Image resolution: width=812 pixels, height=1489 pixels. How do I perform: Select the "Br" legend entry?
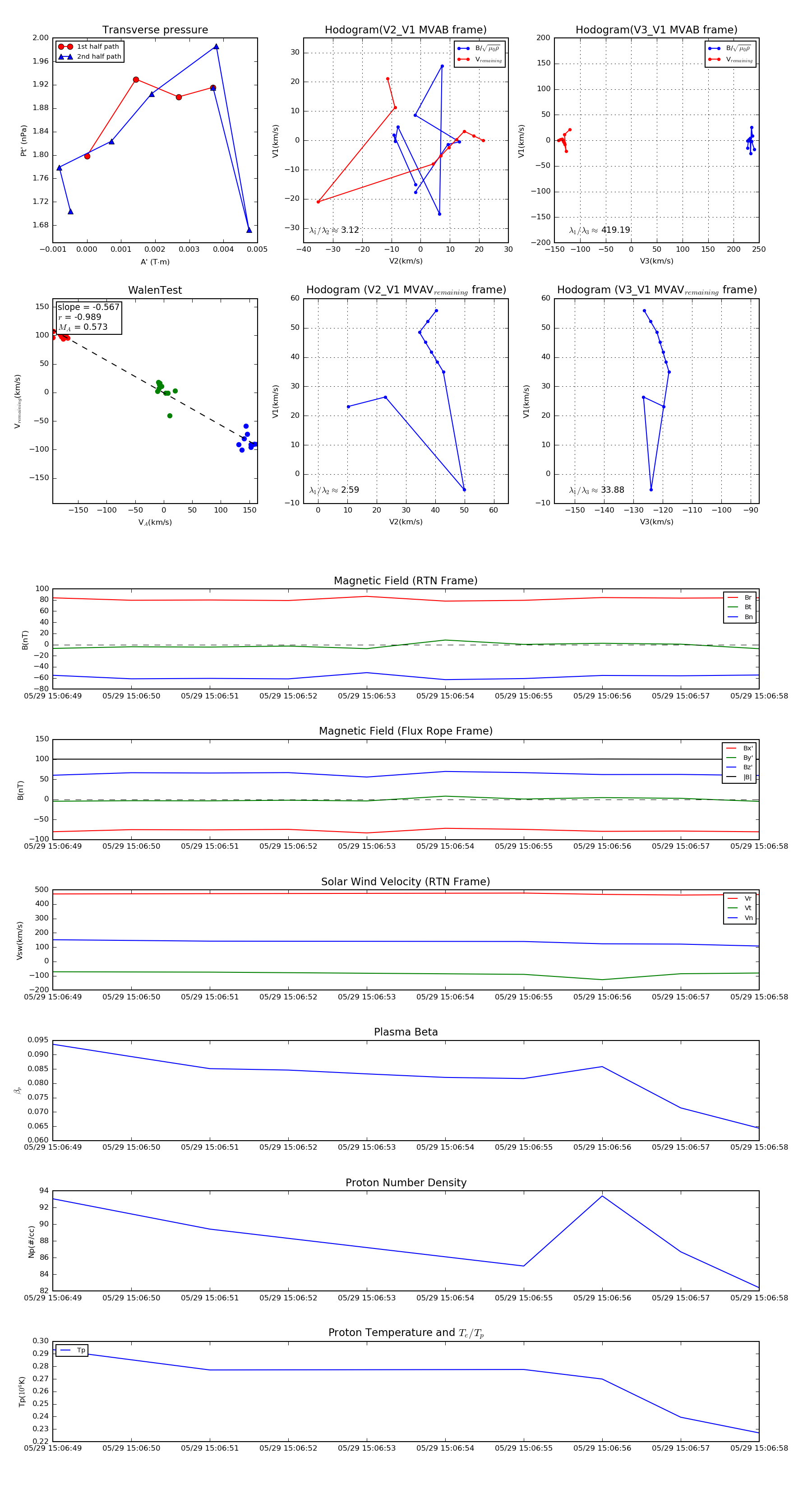tap(740, 598)
